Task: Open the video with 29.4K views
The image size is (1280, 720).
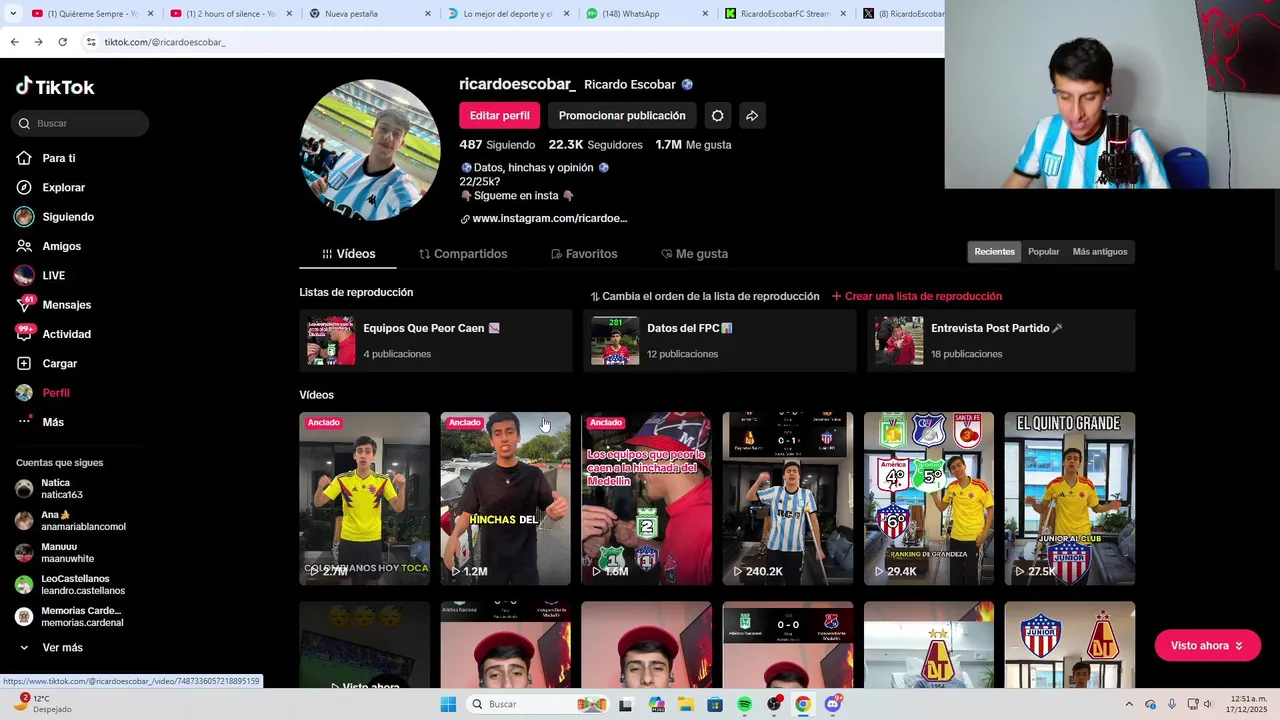Action: click(928, 498)
